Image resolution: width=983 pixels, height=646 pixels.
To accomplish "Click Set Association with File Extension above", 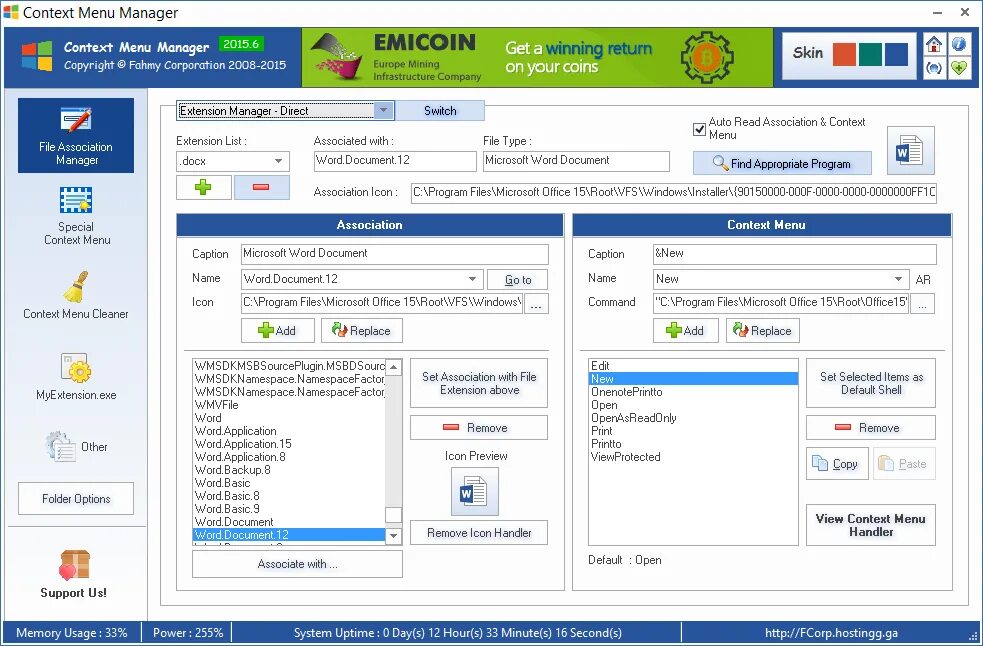I will point(479,383).
